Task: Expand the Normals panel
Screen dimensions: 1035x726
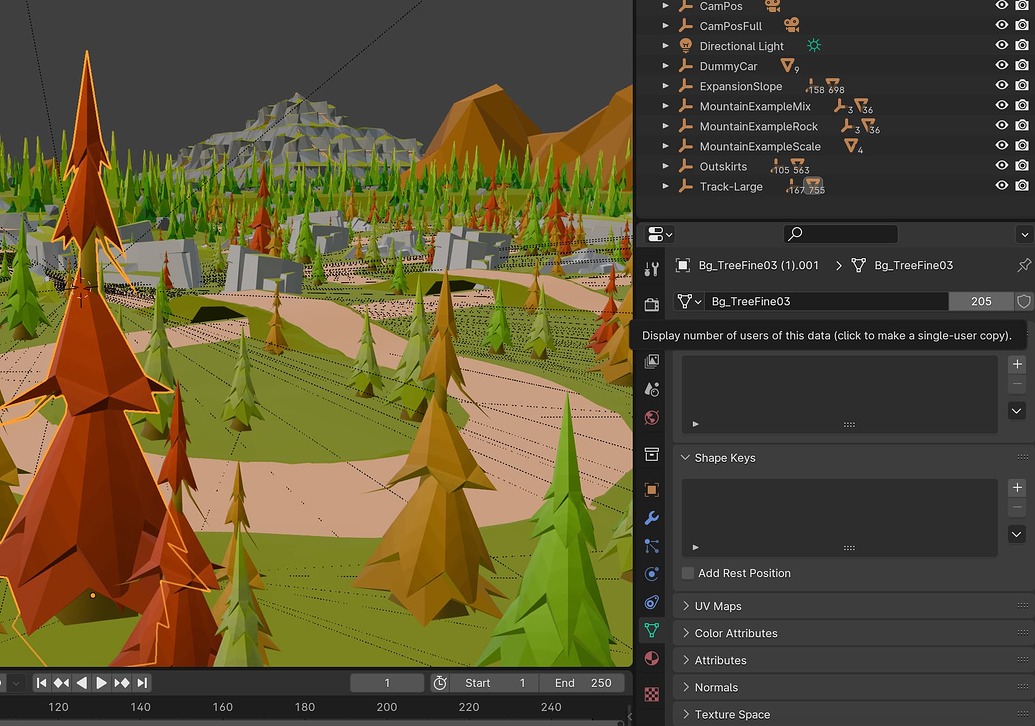Action: click(685, 687)
